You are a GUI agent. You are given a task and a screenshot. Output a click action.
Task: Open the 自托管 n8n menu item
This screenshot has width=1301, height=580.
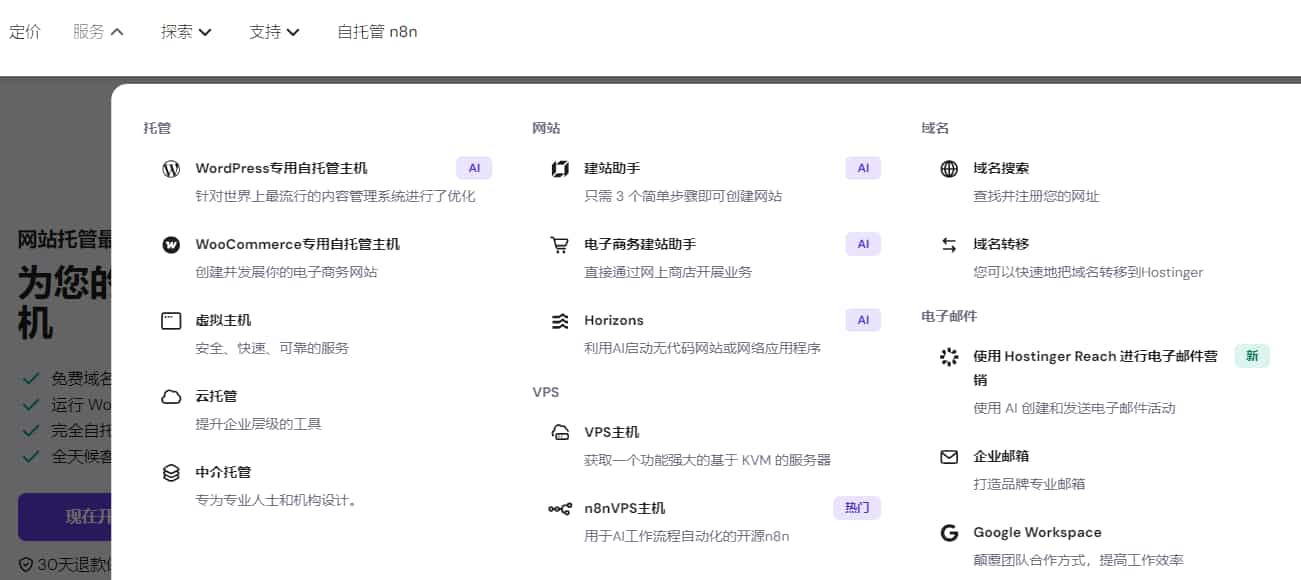click(378, 31)
